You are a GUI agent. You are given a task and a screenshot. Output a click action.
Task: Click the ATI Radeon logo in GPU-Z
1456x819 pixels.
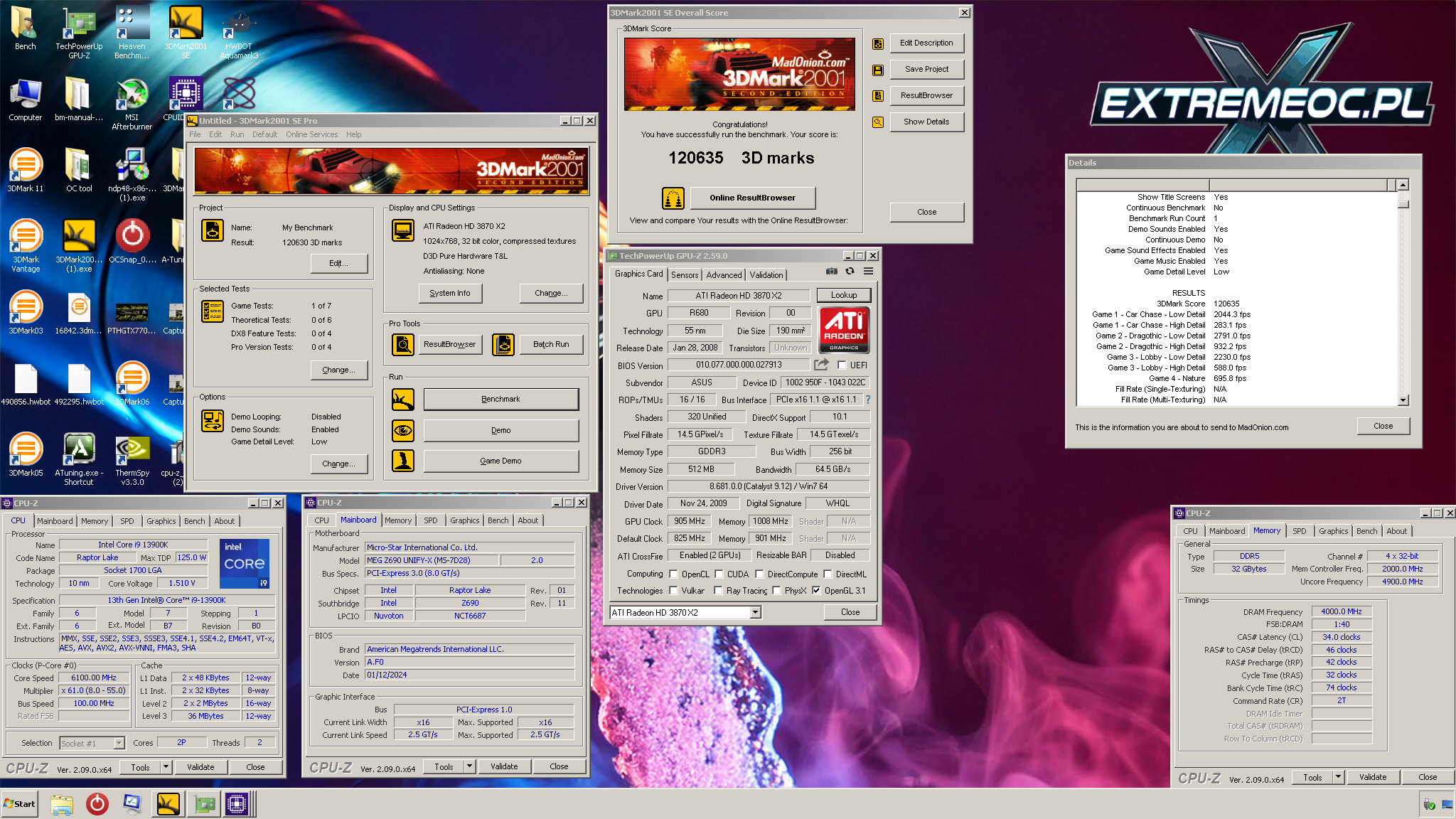[x=844, y=330]
